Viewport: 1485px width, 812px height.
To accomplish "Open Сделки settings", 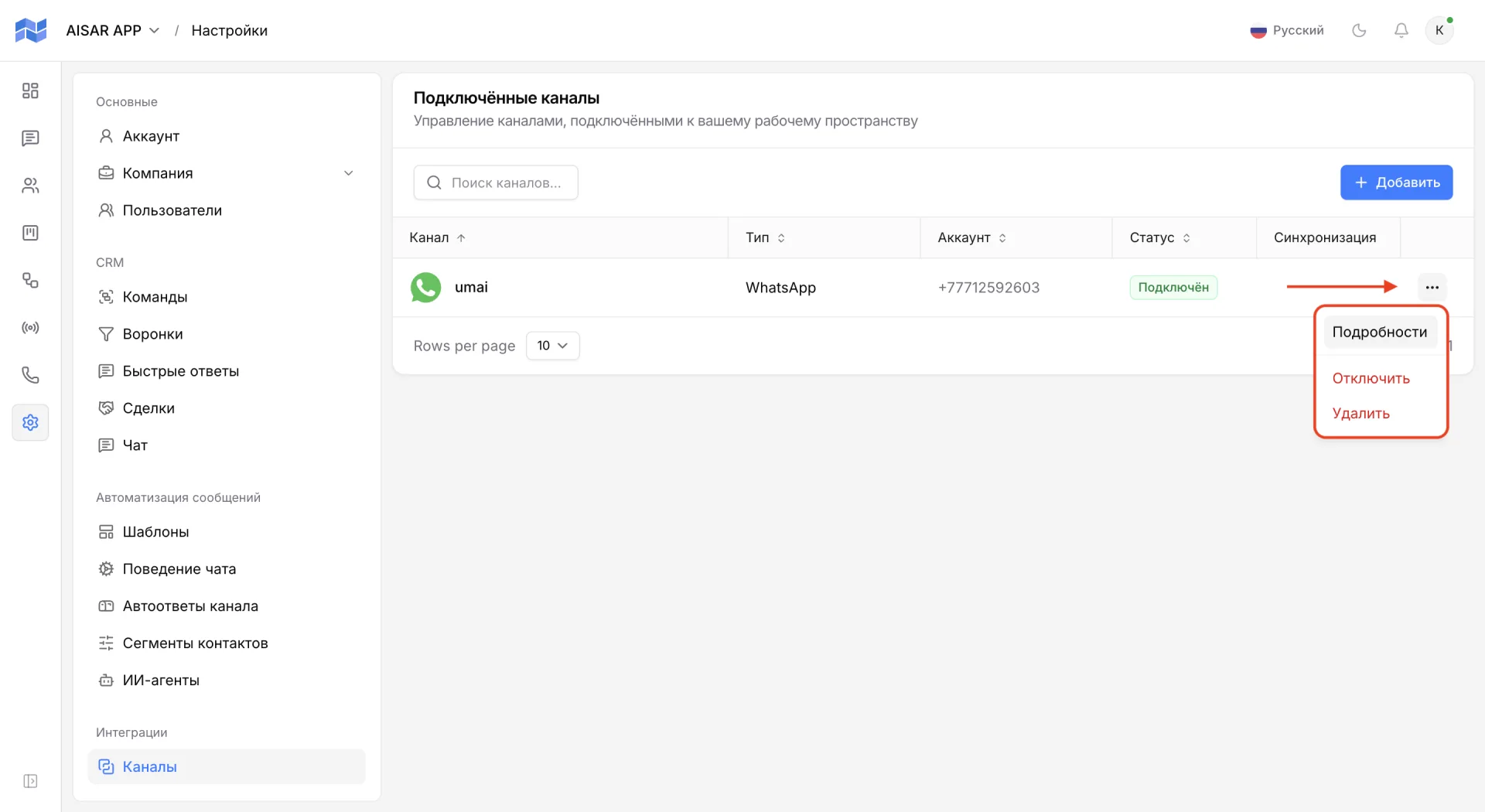I will click(227, 408).
